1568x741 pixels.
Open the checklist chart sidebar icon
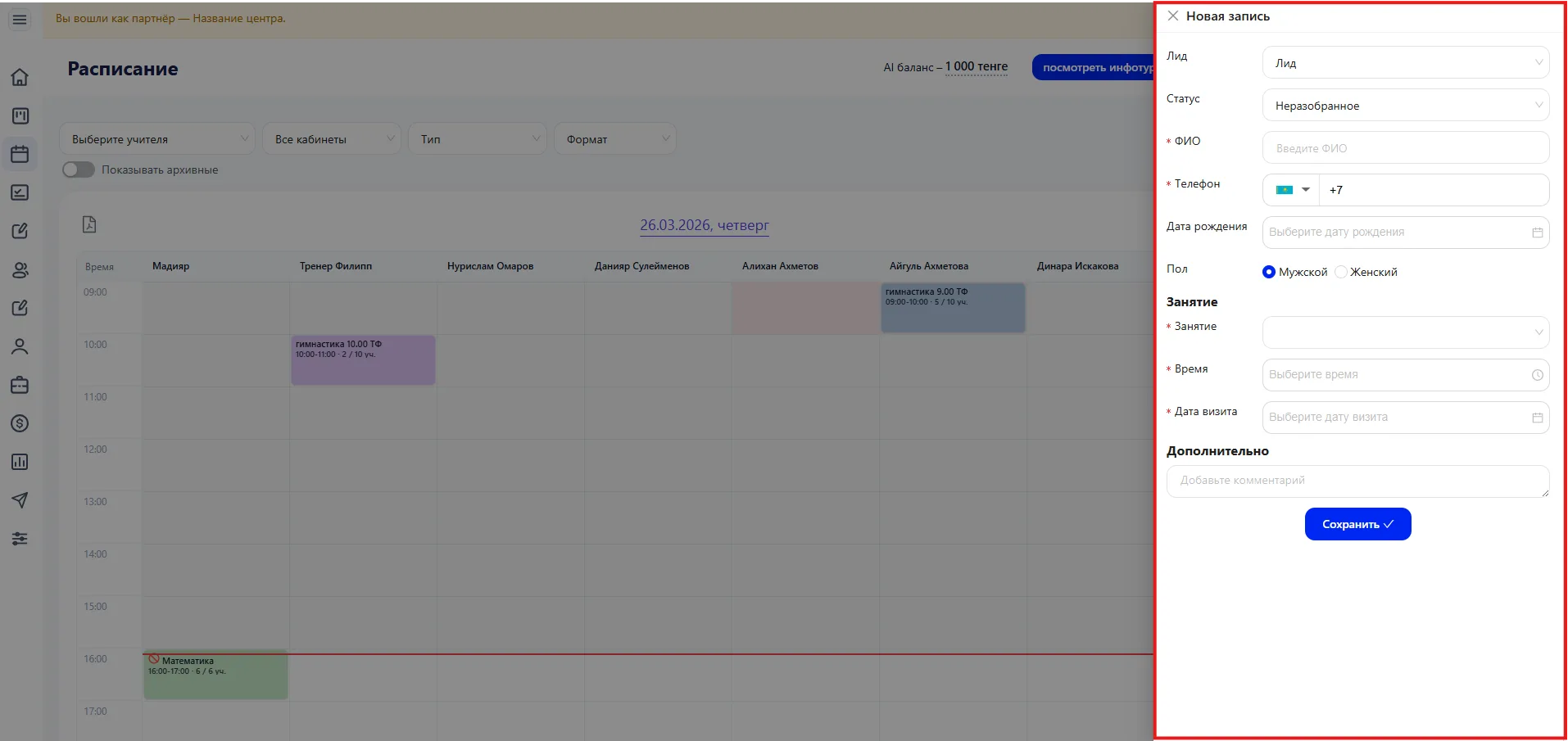20,192
